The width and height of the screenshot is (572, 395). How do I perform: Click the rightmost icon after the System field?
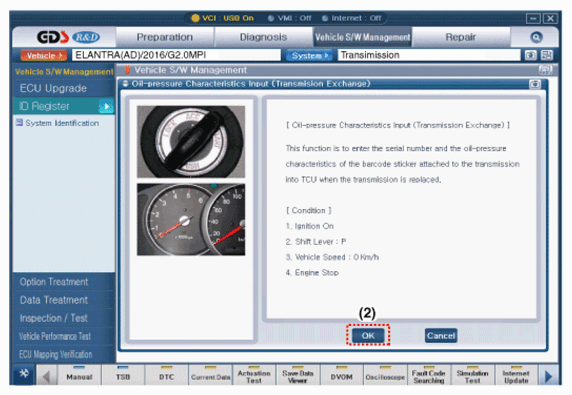[547, 55]
